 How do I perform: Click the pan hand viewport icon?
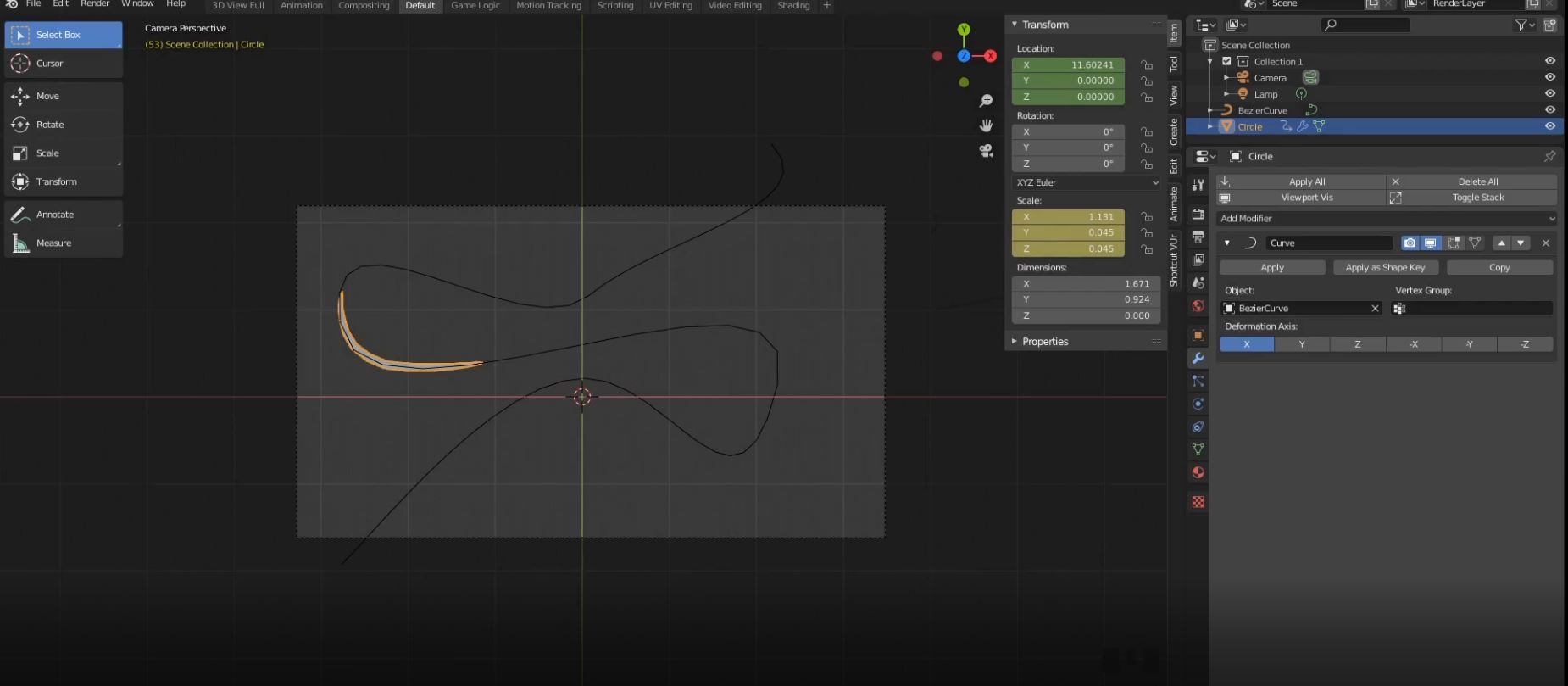(x=986, y=125)
